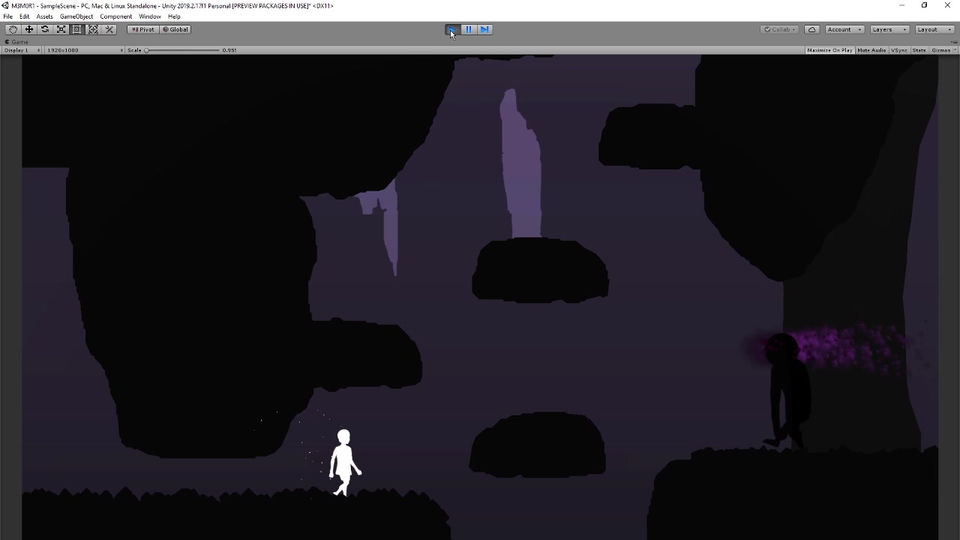Open the Layout dropdown
960x540 pixels.
click(x=934, y=29)
